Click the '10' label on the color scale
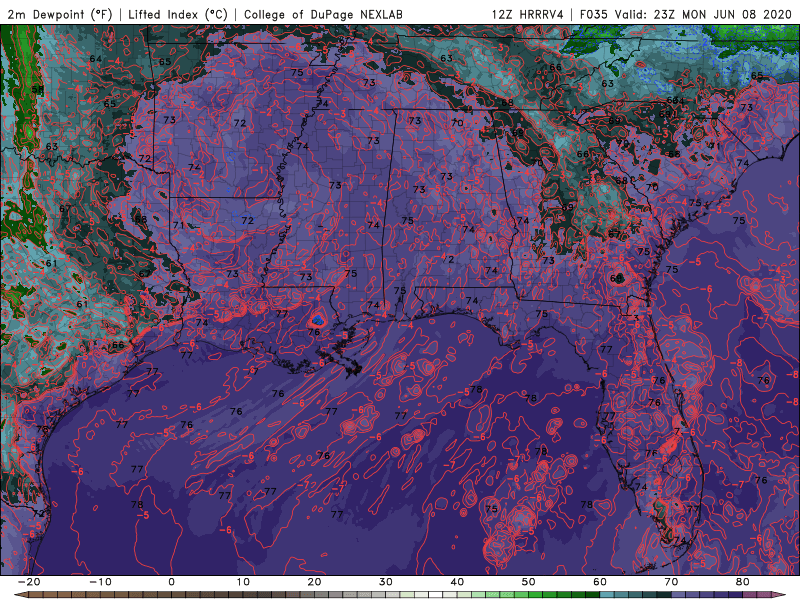The height and width of the screenshot is (600, 800). coord(243,582)
